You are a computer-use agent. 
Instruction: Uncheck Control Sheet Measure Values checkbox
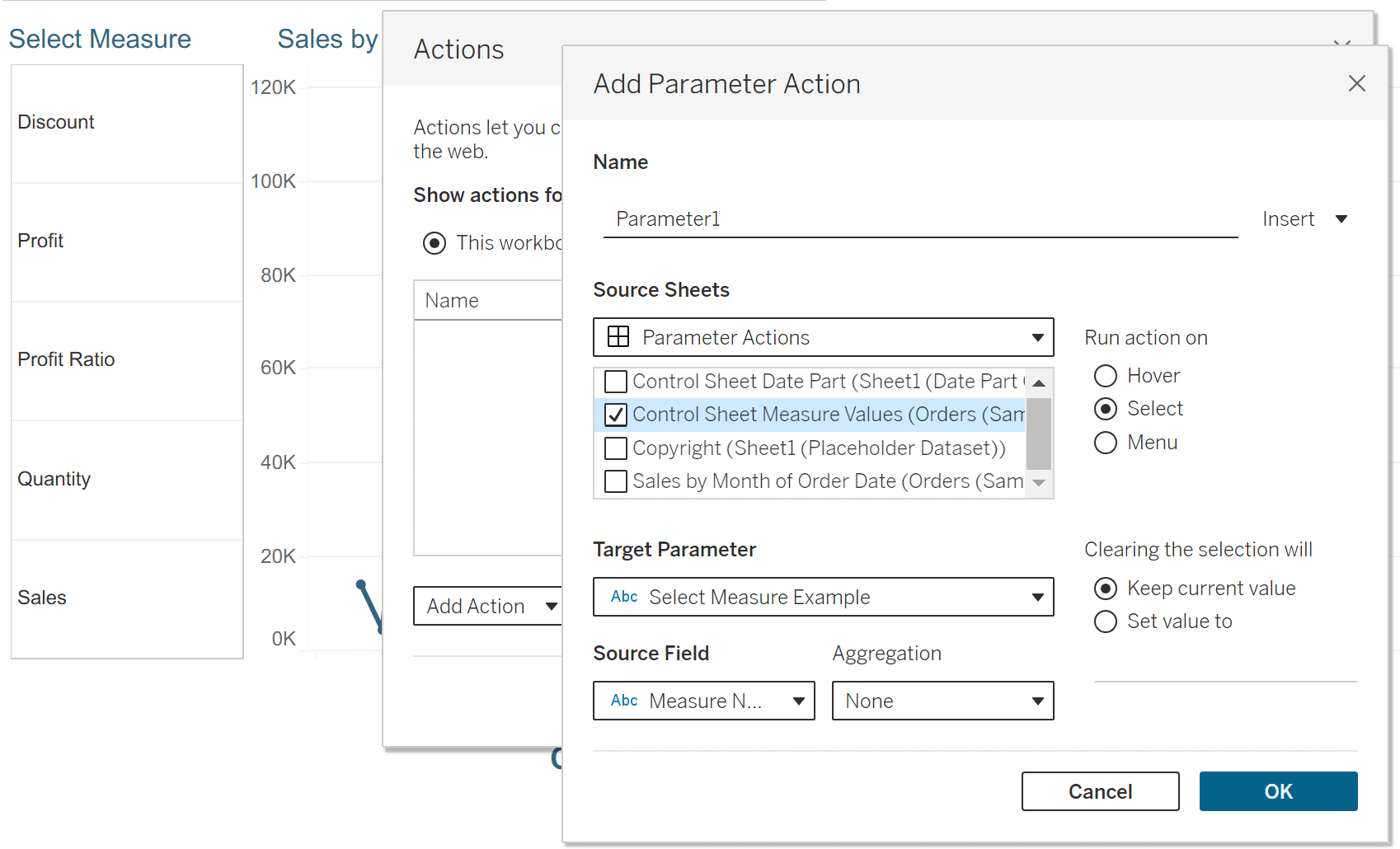616,415
